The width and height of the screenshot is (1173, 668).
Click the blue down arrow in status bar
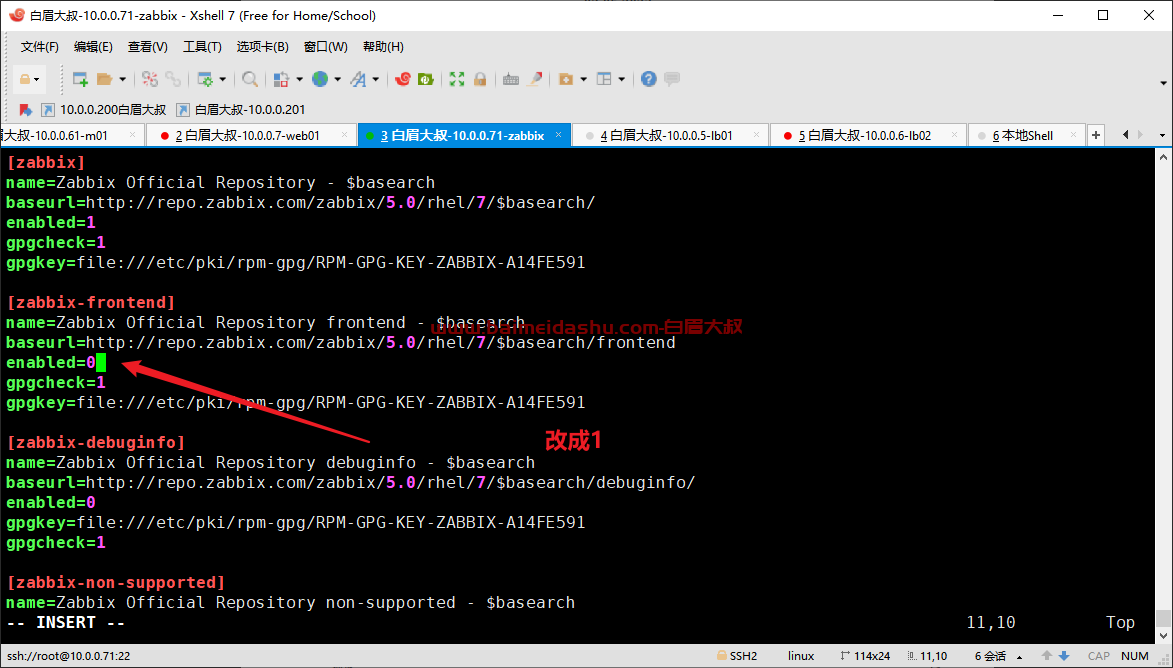(x=1064, y=656)
